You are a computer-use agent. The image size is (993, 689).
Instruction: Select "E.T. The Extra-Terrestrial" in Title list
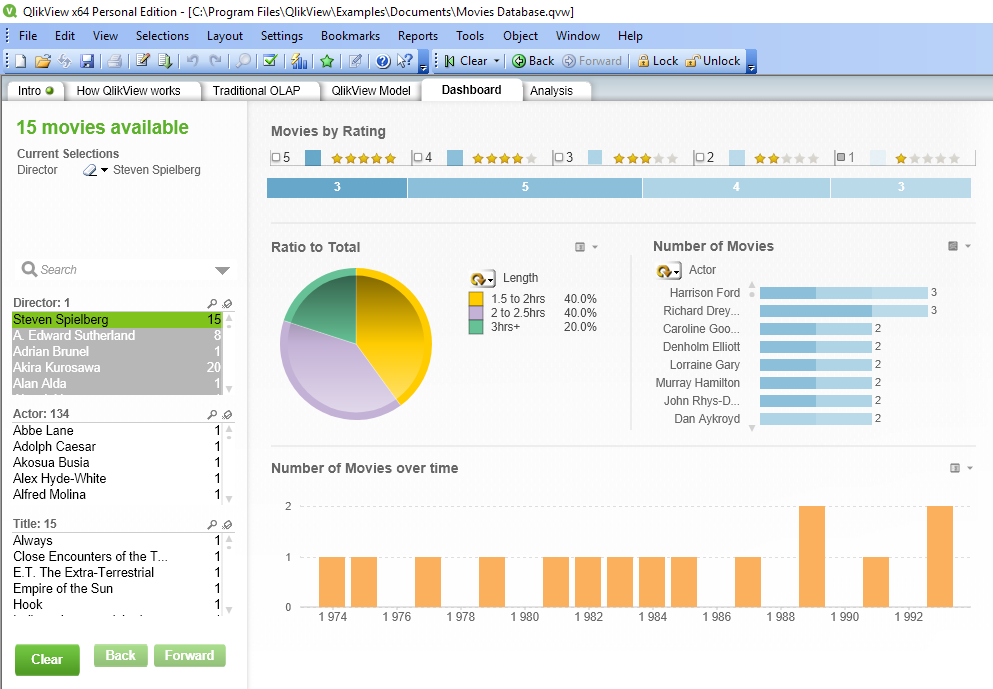[117, 572]
